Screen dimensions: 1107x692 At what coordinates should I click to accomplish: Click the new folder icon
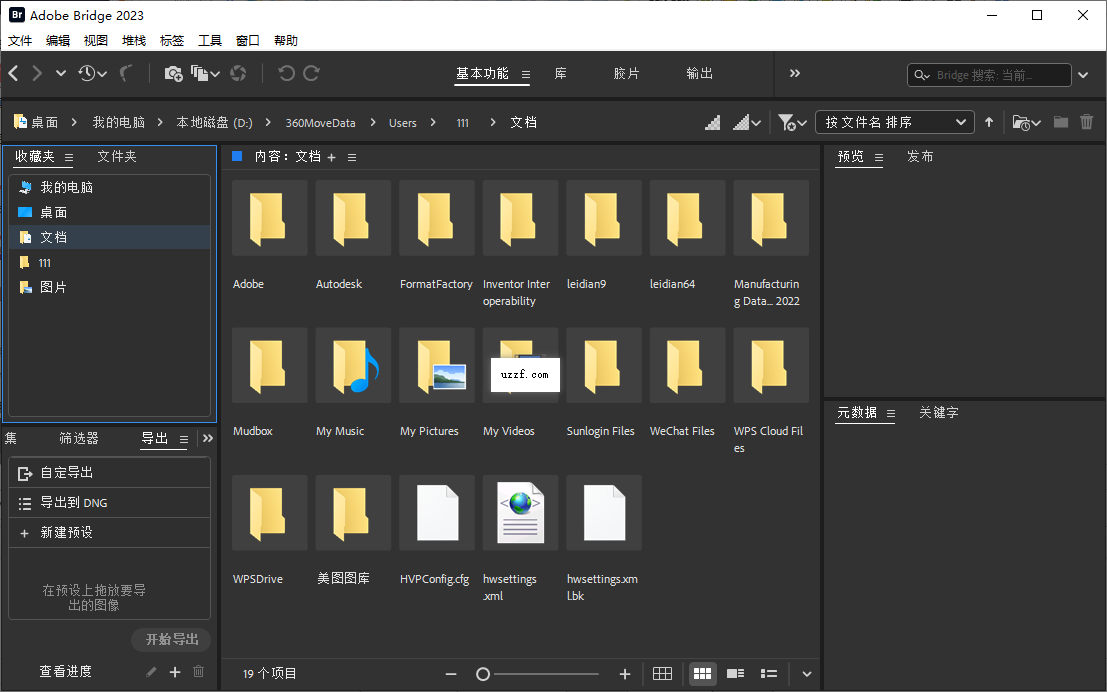coord(1061,122)
